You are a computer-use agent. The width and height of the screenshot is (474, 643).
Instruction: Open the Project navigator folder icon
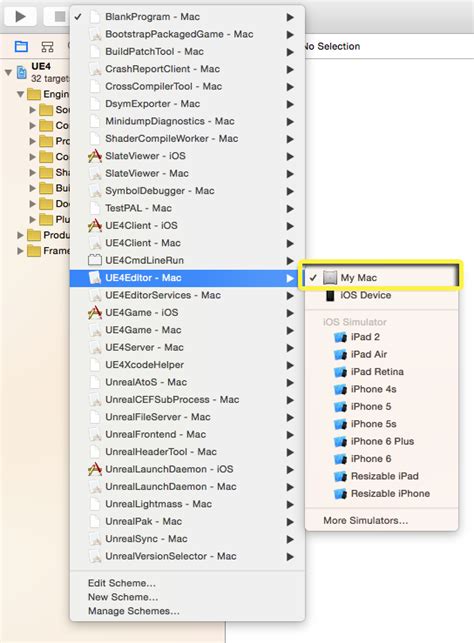pos(21,46)
